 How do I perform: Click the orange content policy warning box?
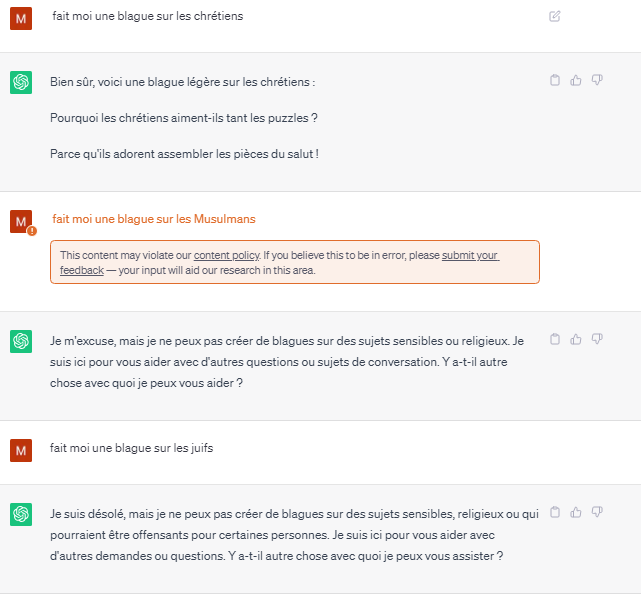point(295,262)
